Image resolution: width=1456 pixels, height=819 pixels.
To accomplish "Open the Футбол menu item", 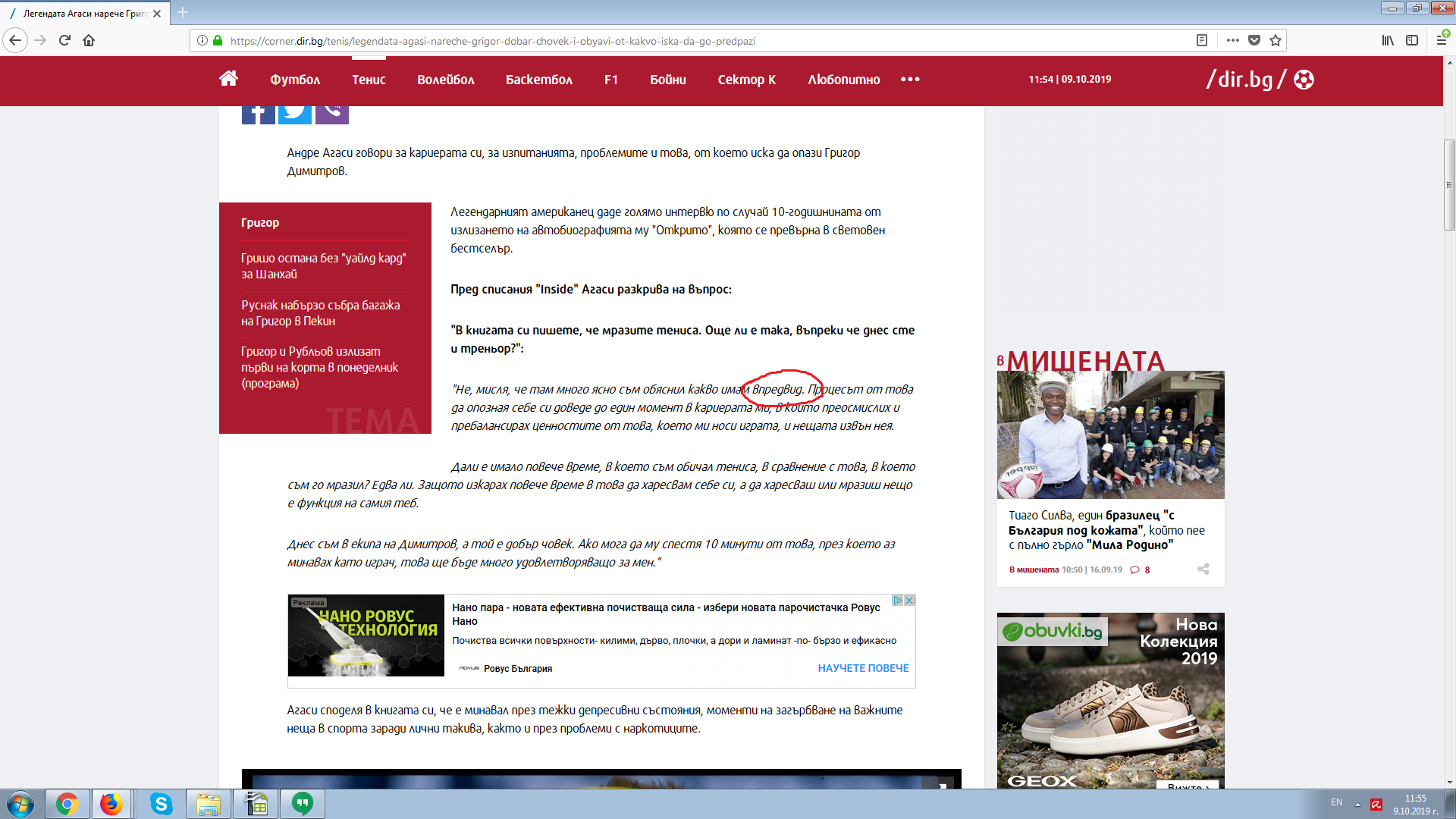I will (x=295, y=80).
